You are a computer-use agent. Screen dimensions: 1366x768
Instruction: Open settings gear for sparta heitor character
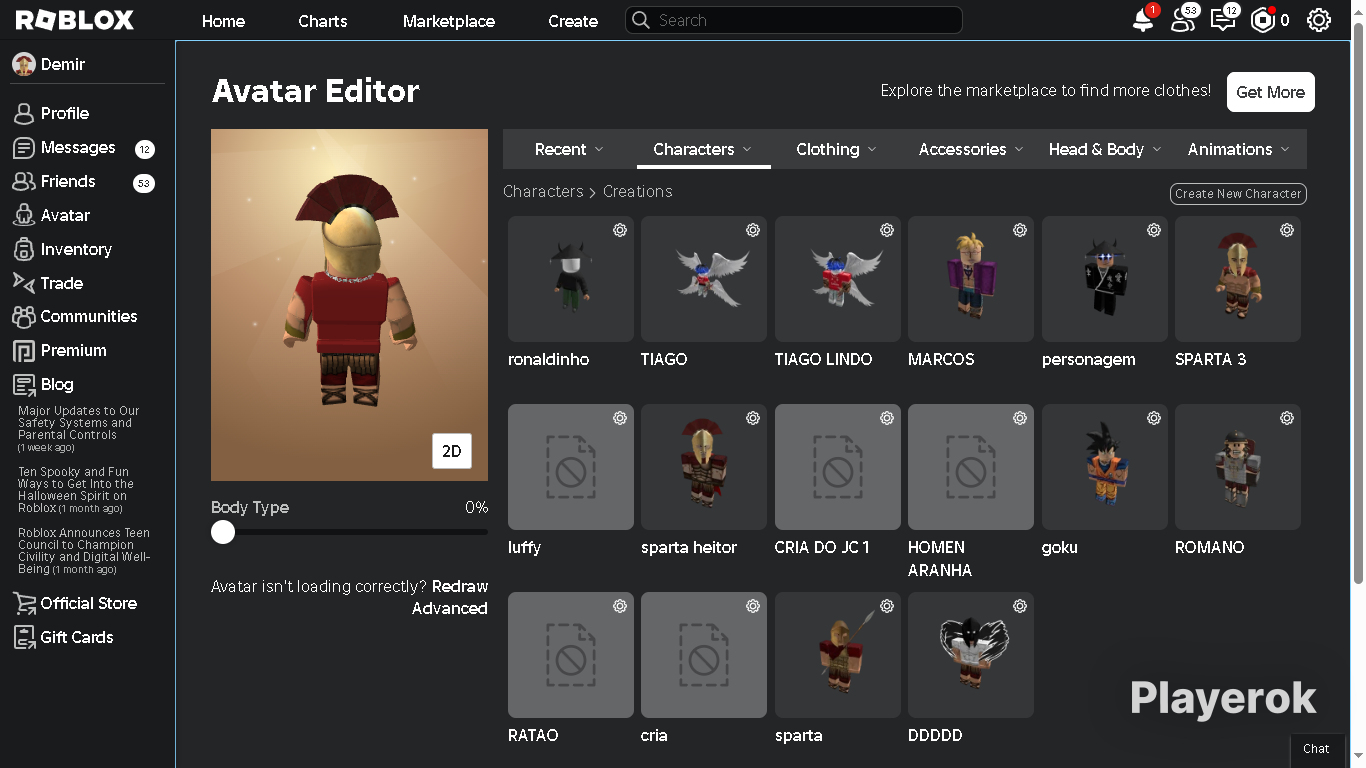753,418
